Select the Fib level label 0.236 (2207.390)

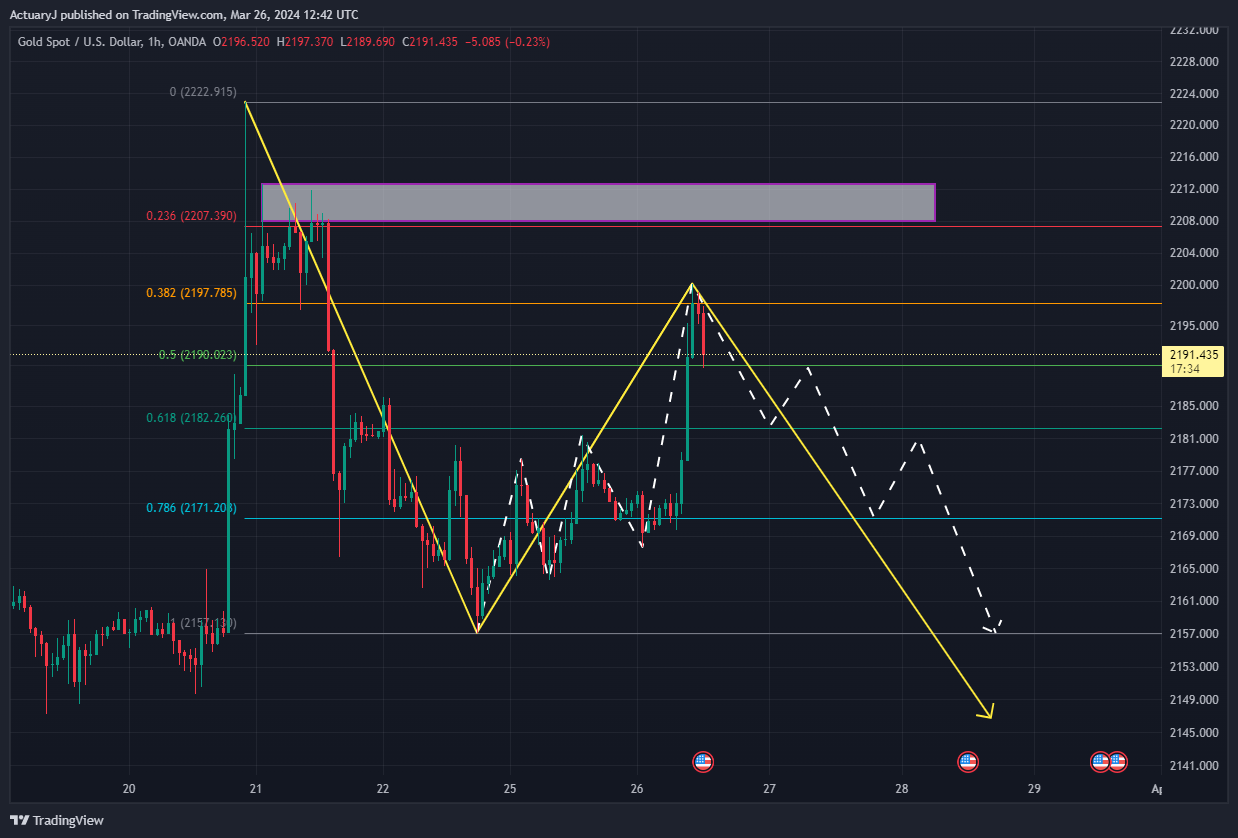[191, 216]
